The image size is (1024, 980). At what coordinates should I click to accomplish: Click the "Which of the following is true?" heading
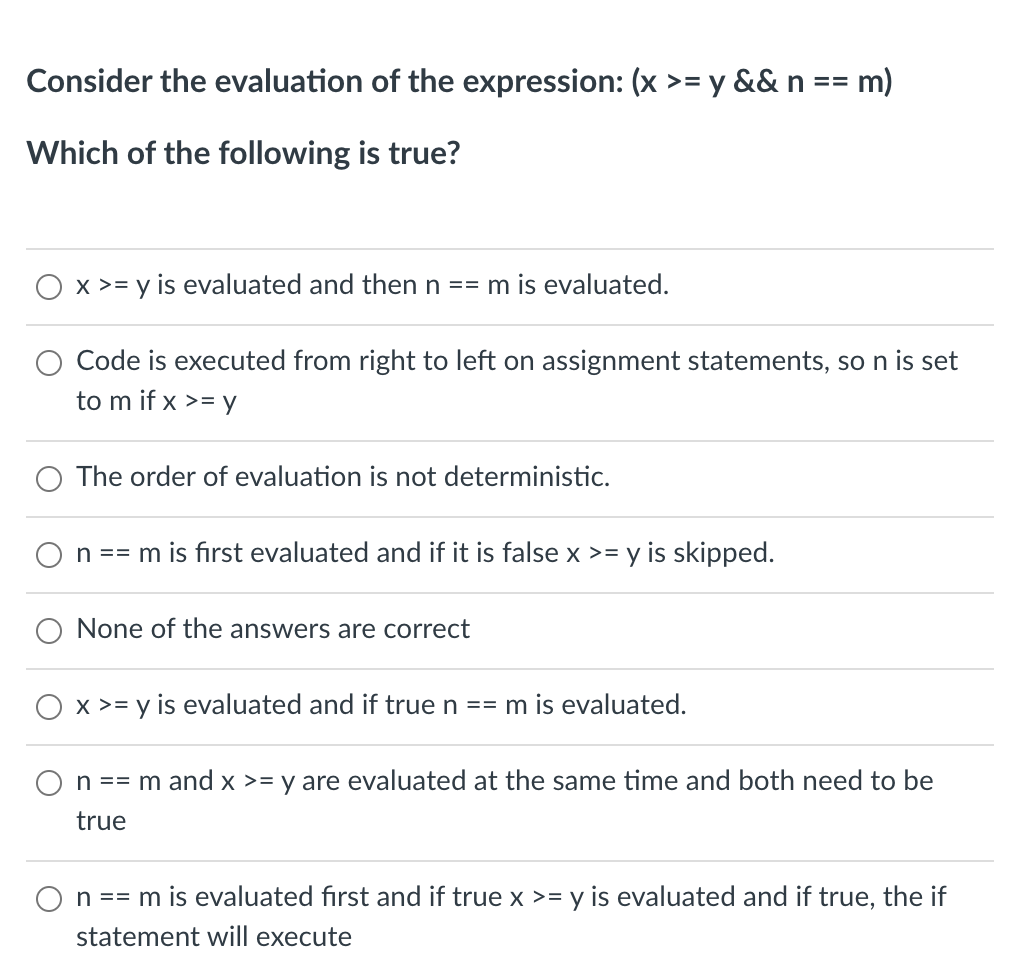(243, 153)
